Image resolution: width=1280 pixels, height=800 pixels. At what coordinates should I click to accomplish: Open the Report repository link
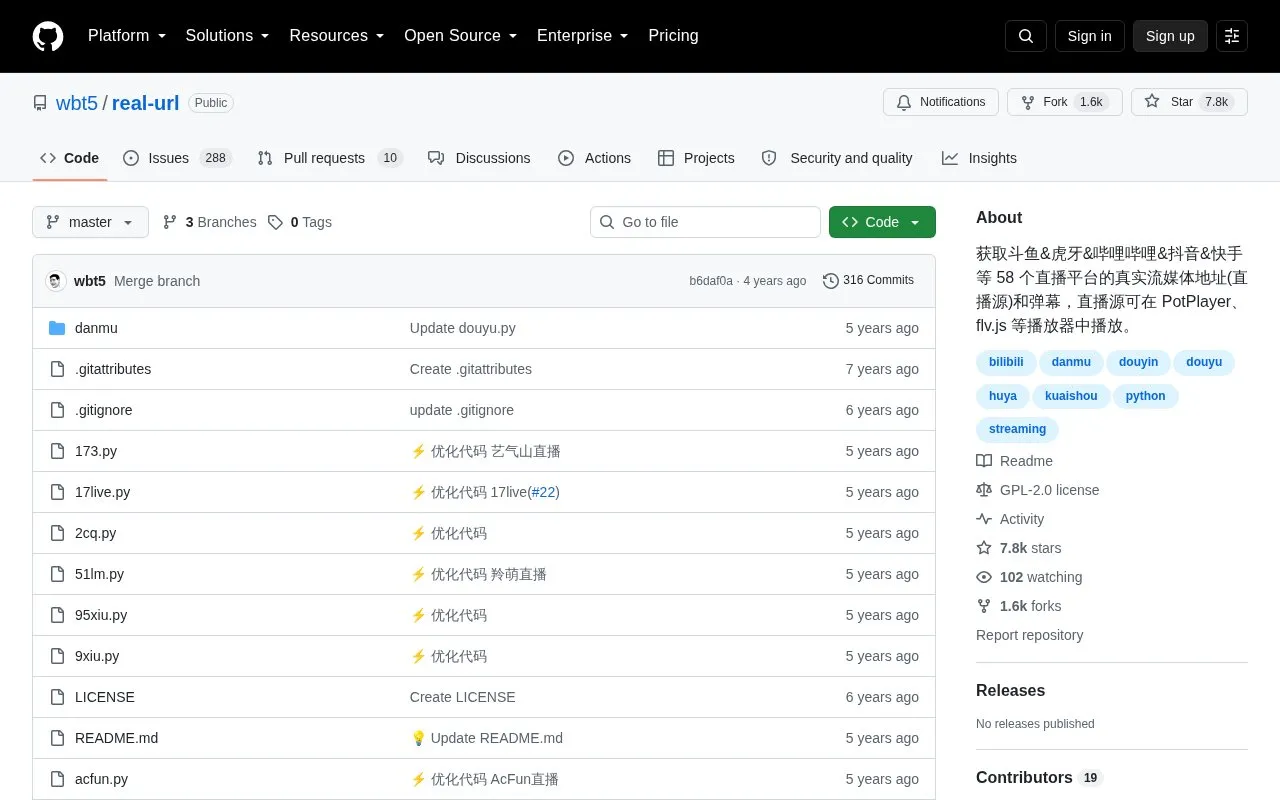[x=1029, y=635]
